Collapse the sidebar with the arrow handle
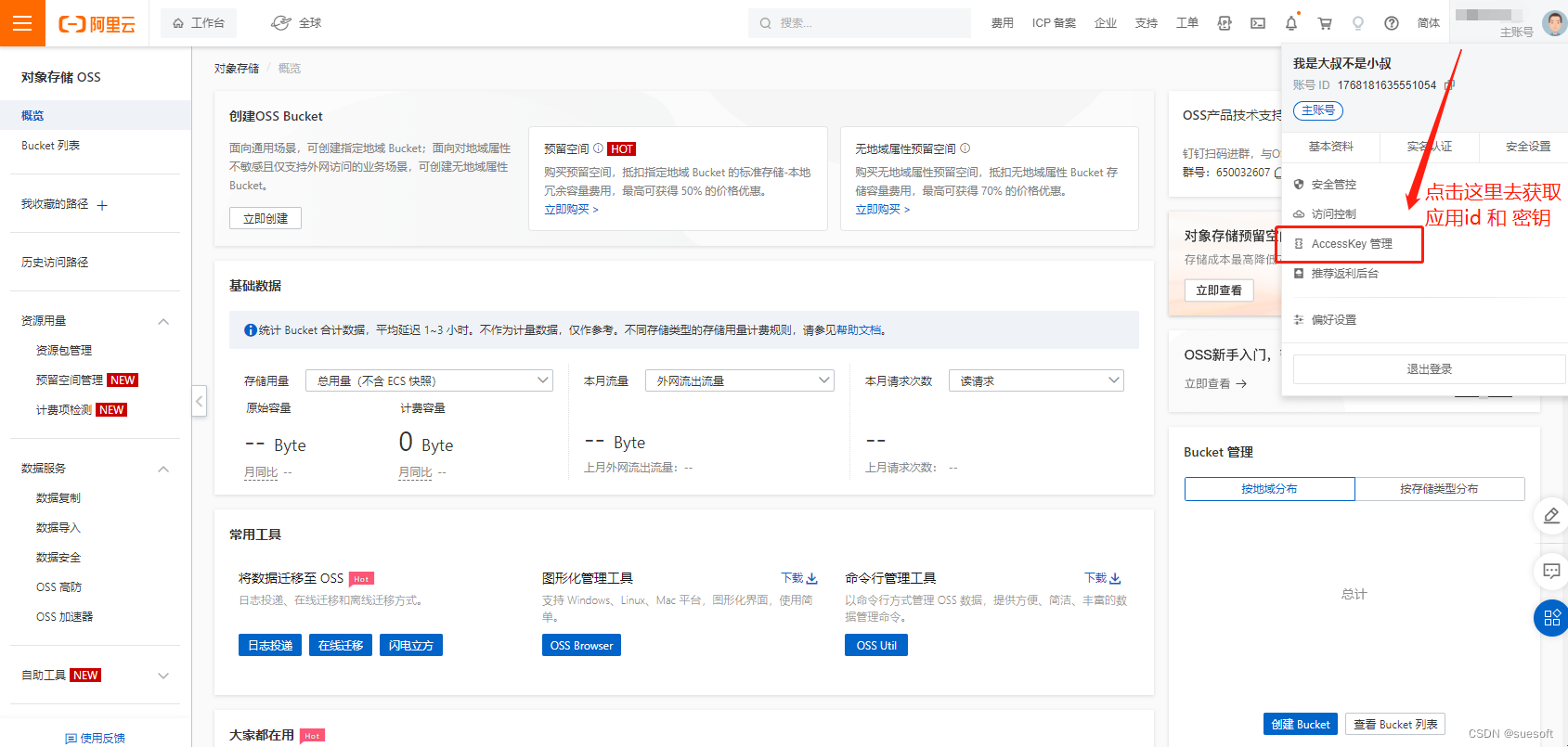The width and height of the screenshot is (1568, 747). tap(200, 402)
